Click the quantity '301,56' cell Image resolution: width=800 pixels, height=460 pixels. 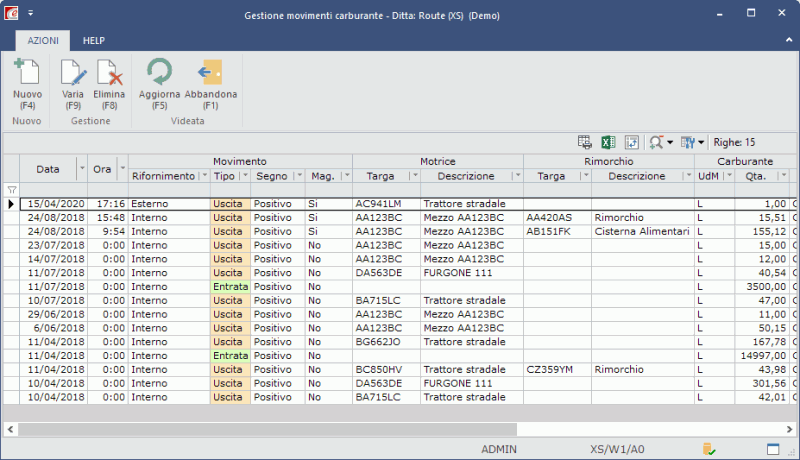(762, 383)
